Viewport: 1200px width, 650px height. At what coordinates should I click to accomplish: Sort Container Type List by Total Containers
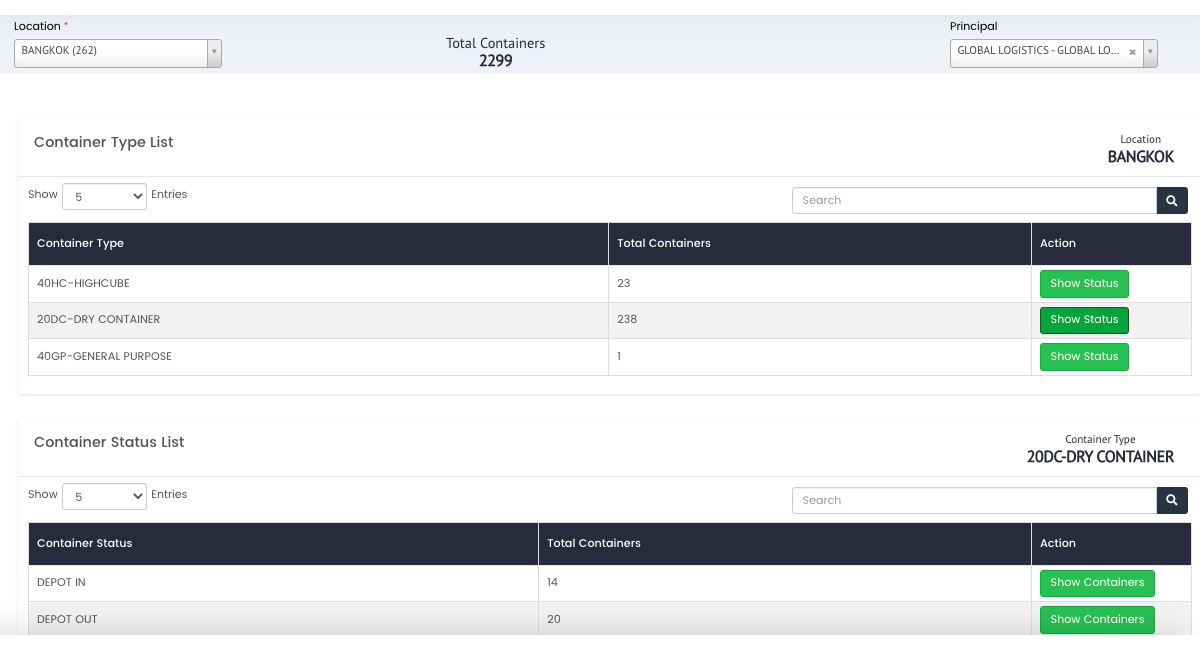(x=664, y=243)
